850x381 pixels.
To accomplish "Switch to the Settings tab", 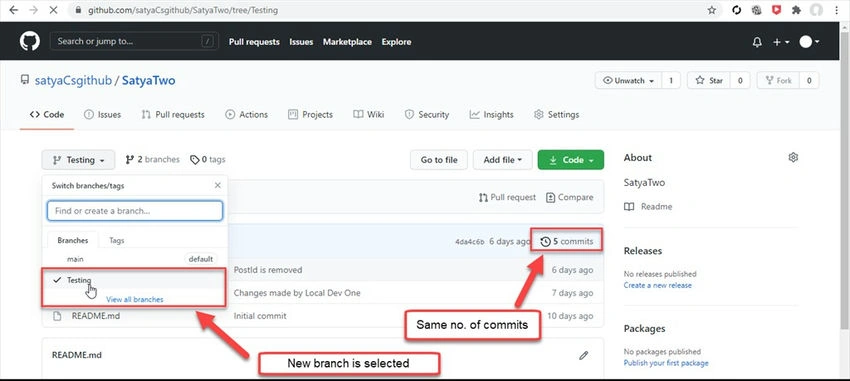I will click(556, 114).
